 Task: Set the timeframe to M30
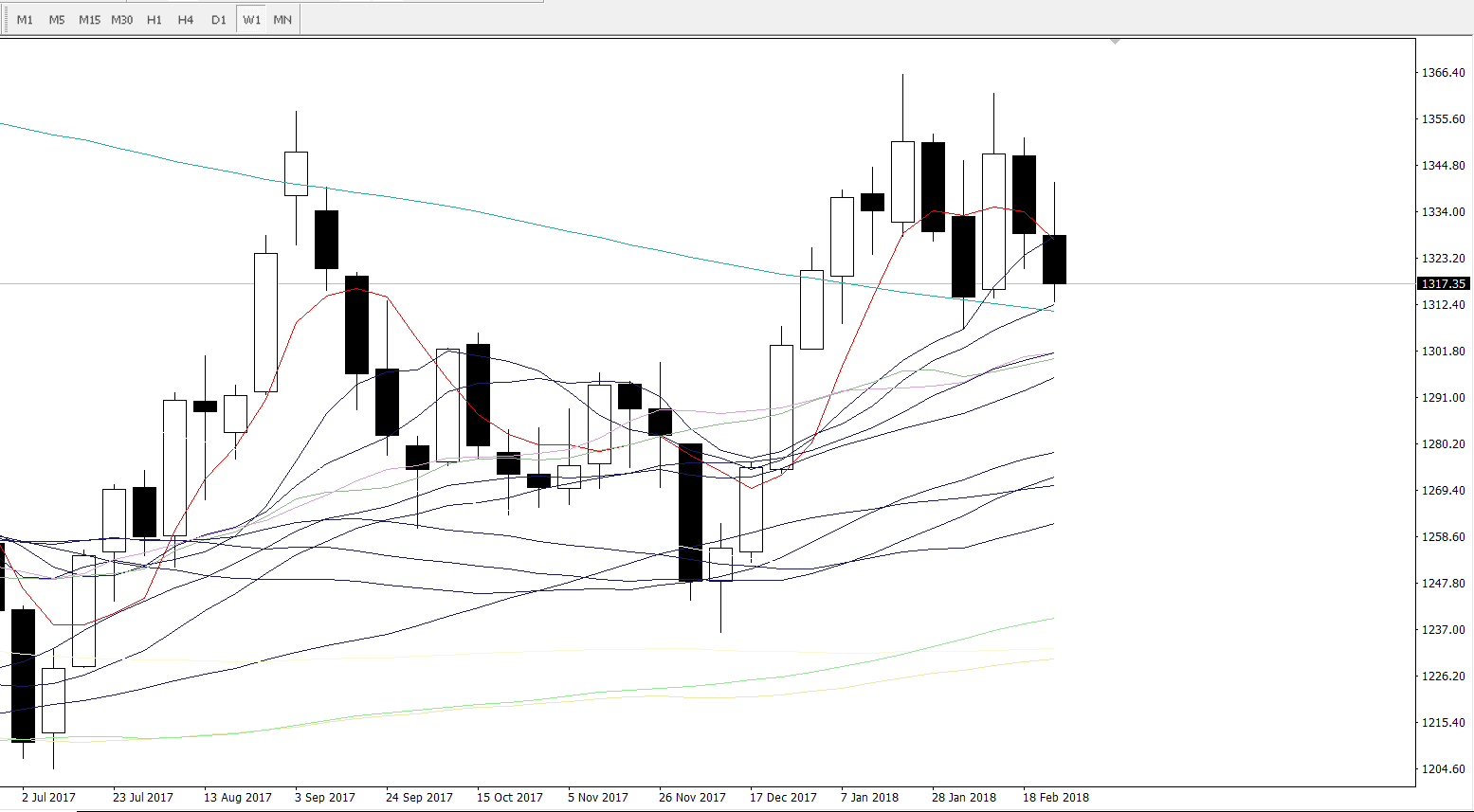coord(121,20)
